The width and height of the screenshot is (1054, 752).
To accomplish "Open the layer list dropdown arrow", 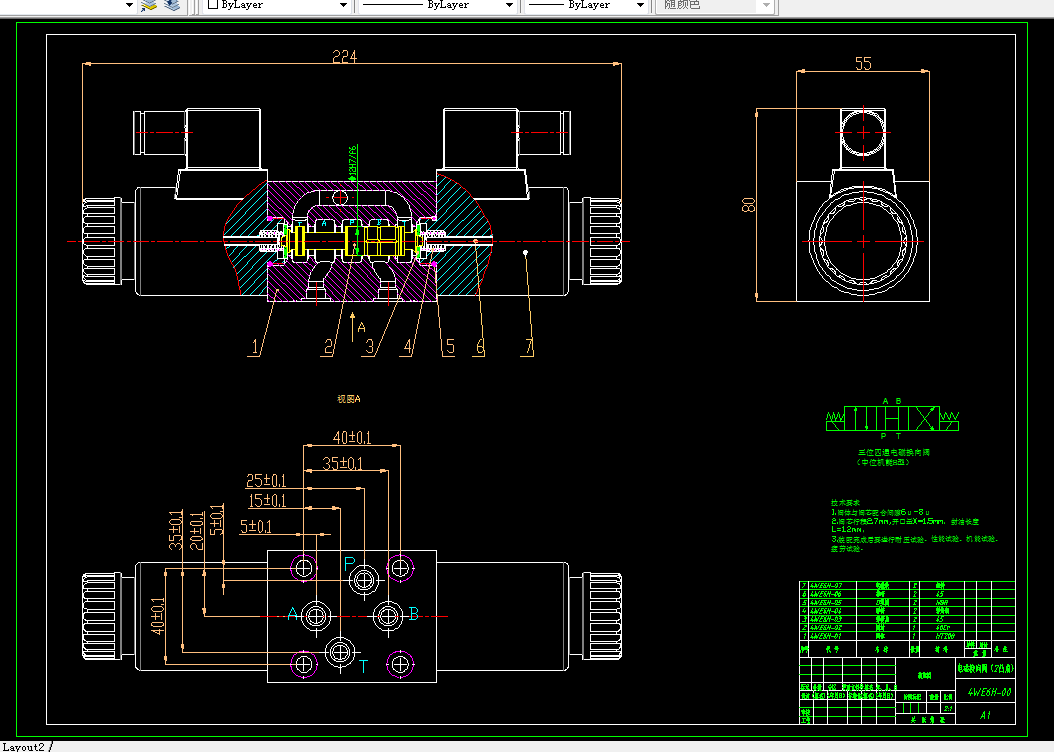I will pos(129,5).
